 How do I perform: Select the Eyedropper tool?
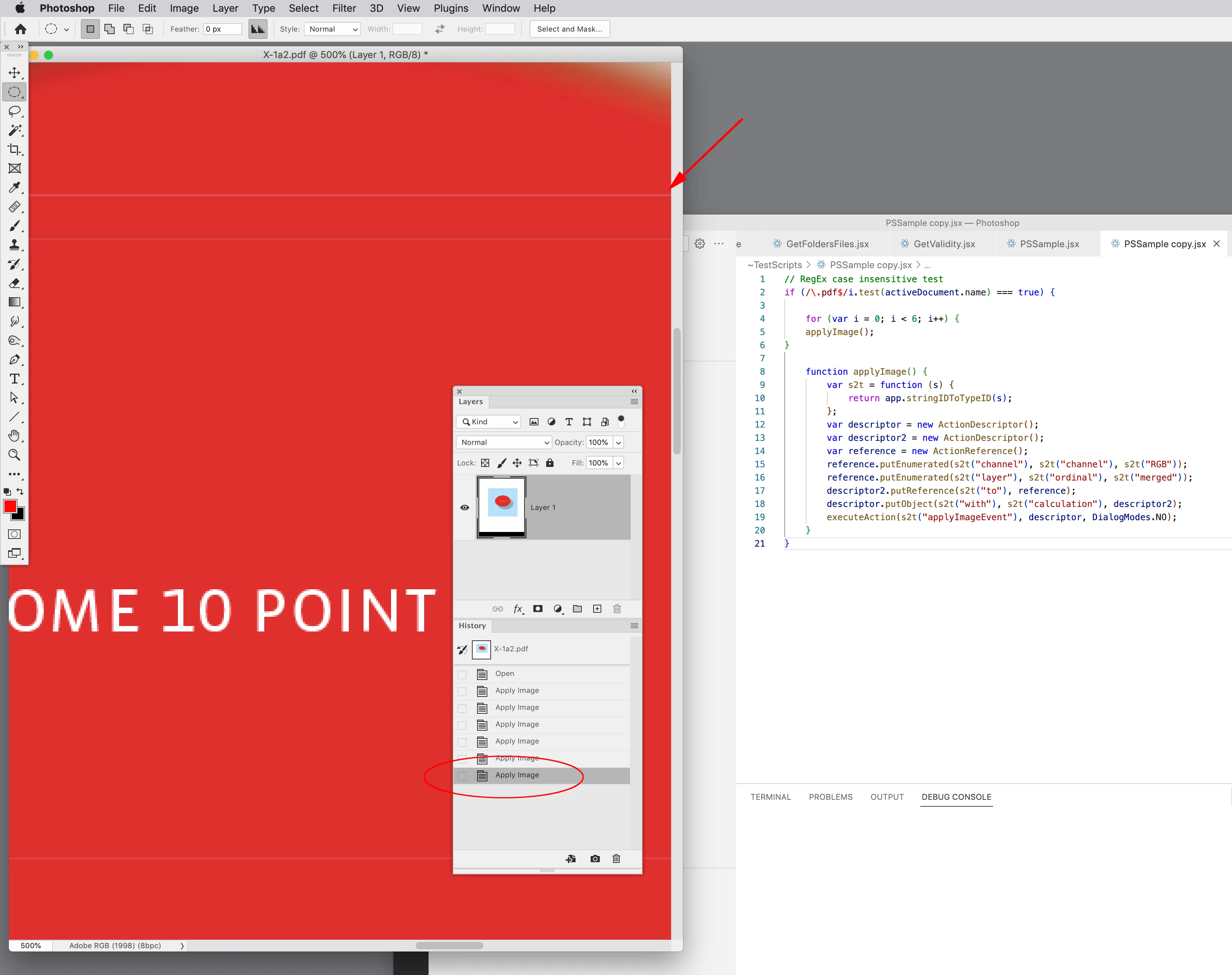(x=14, y=188)
